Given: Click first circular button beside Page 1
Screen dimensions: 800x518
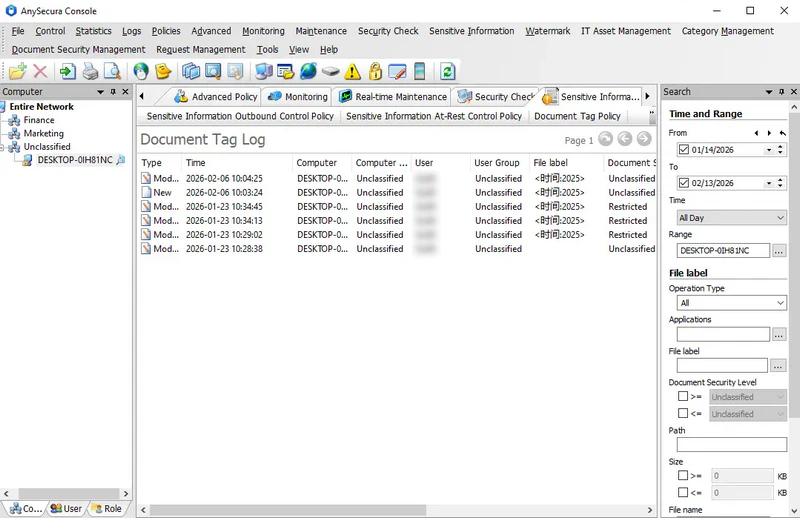Looking at the screenshot, I should pos(605,139).
